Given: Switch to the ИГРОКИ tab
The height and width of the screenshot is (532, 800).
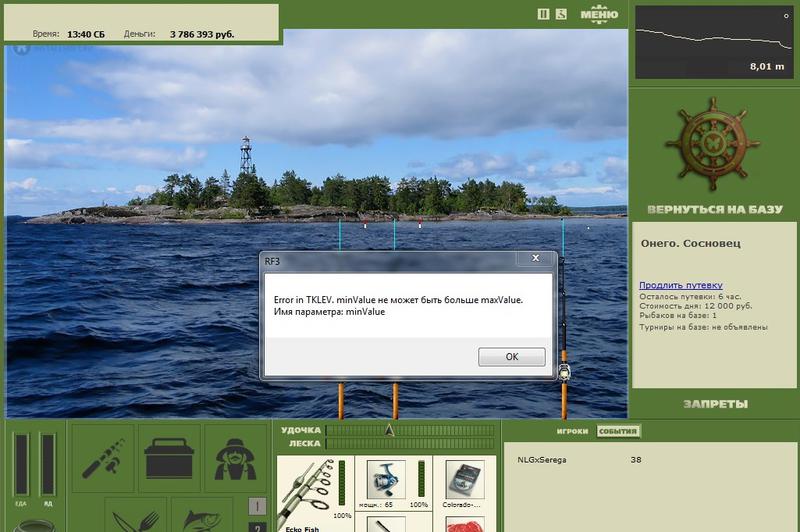Looking at the screenshot, I should point(572,431).
